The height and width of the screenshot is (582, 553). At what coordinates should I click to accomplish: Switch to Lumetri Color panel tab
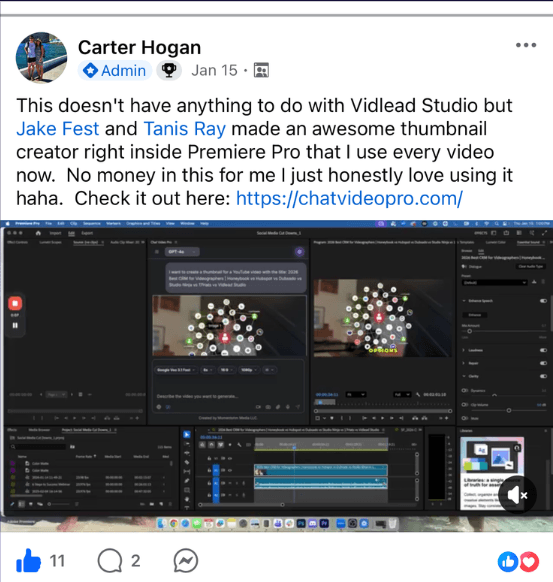[x=495, y=242]
